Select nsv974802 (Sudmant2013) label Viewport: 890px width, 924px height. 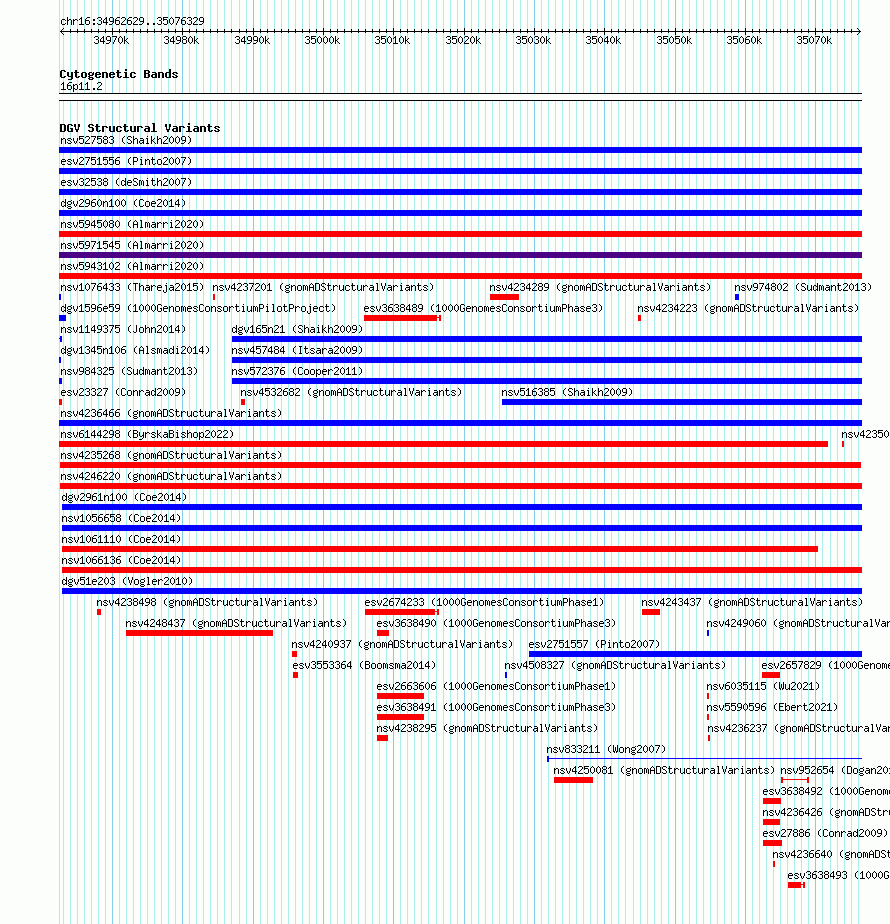803,288
